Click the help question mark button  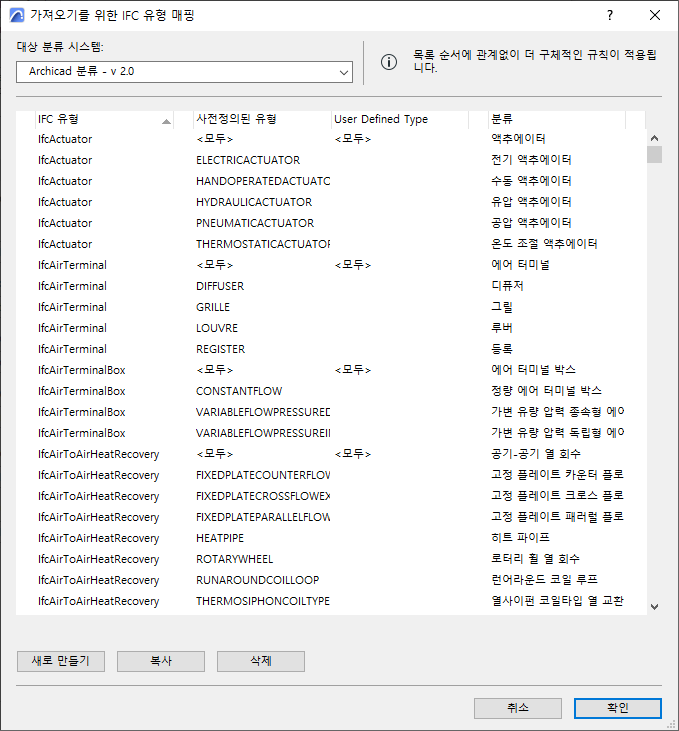pos(610,15)
